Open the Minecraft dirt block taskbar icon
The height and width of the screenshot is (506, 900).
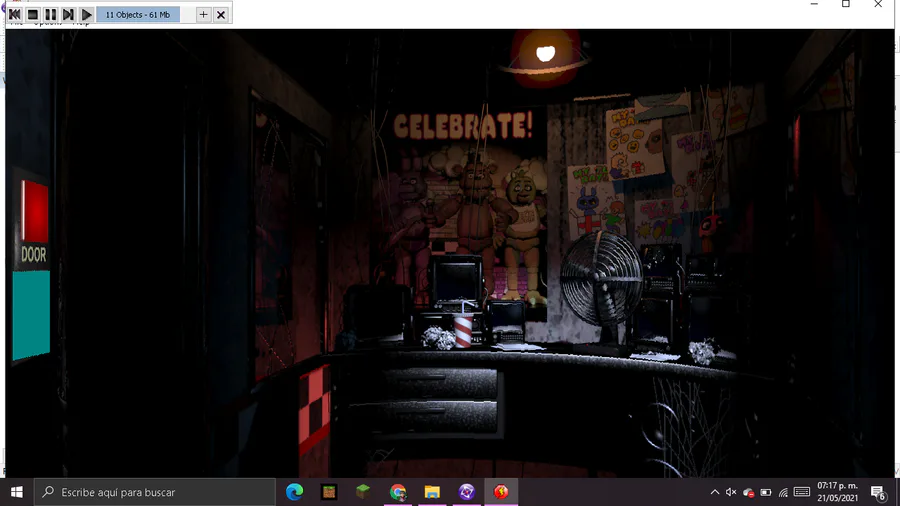(329, 492)
